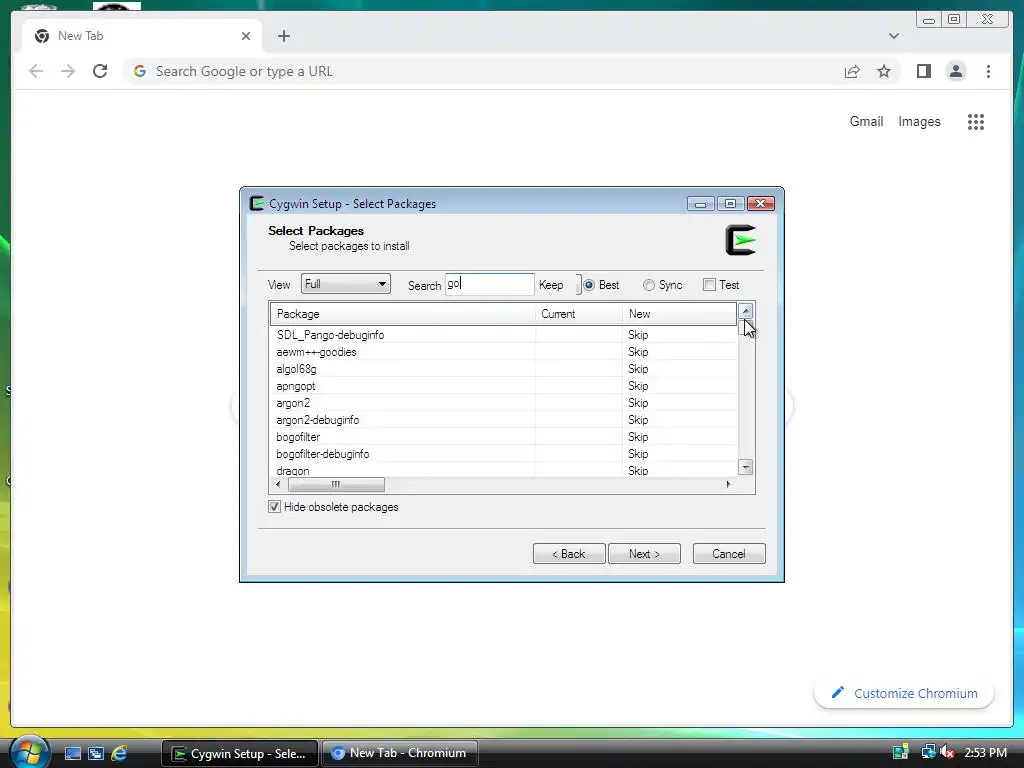Open a new Chromium tab
The height and width of the screenshot is (768, 1024).
pyautogui.click(x=283, y=36)
